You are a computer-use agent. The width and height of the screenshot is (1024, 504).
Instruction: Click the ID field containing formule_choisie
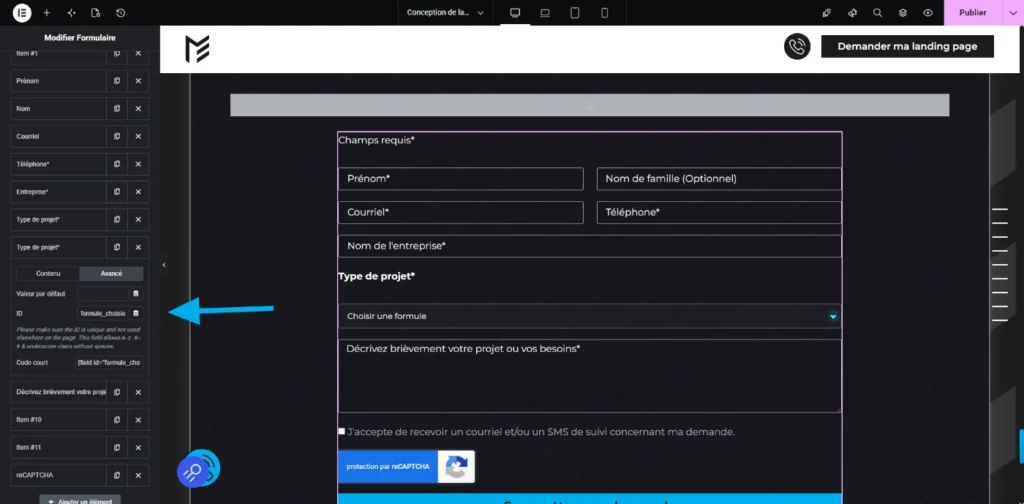103,313
